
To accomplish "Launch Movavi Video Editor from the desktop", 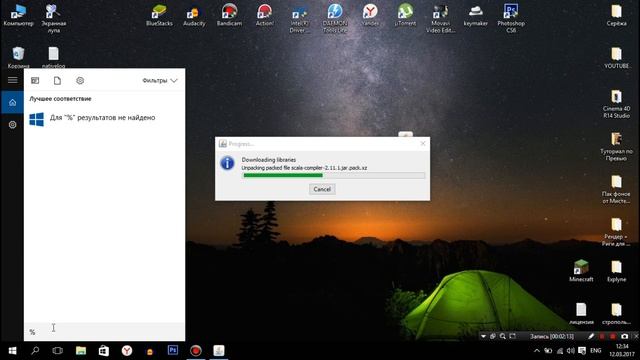I will click(440, 18).
